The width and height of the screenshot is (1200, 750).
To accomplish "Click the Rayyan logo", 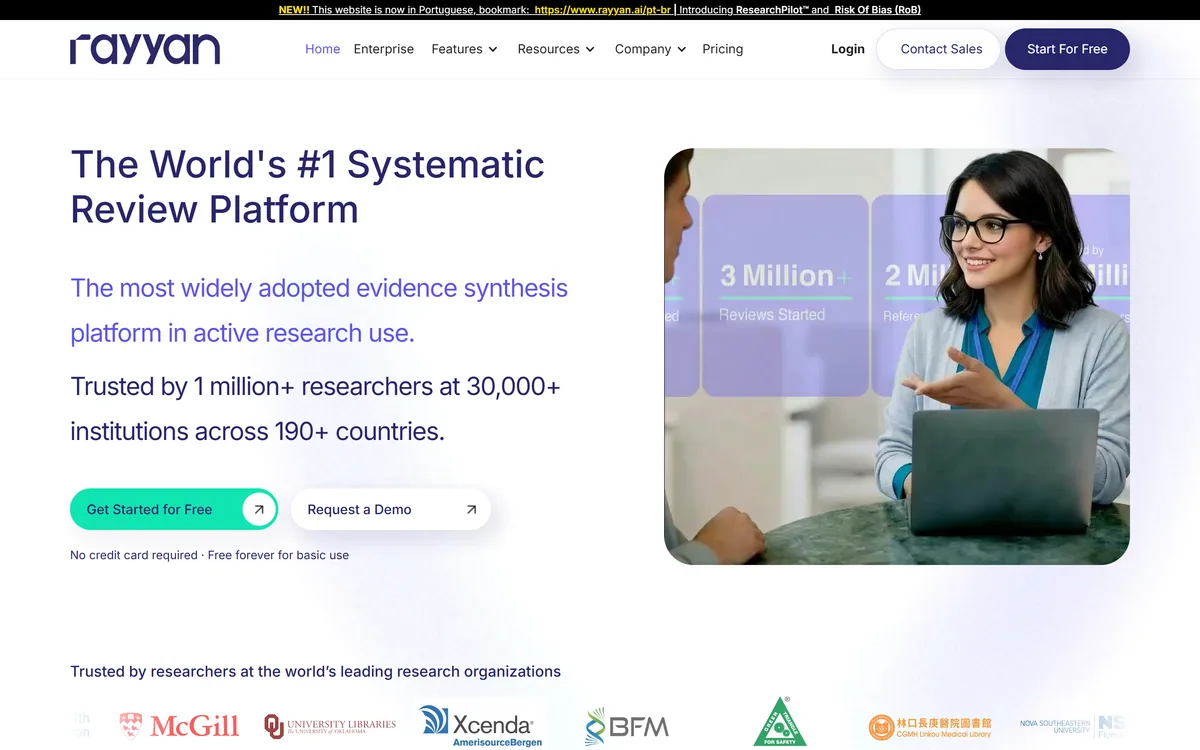I will click(x=145, y=49).
